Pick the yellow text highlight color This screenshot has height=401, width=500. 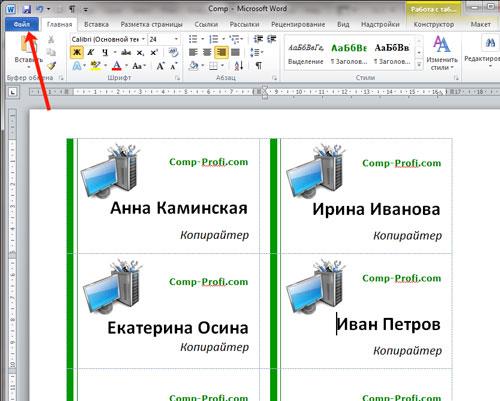pos(95,66)
